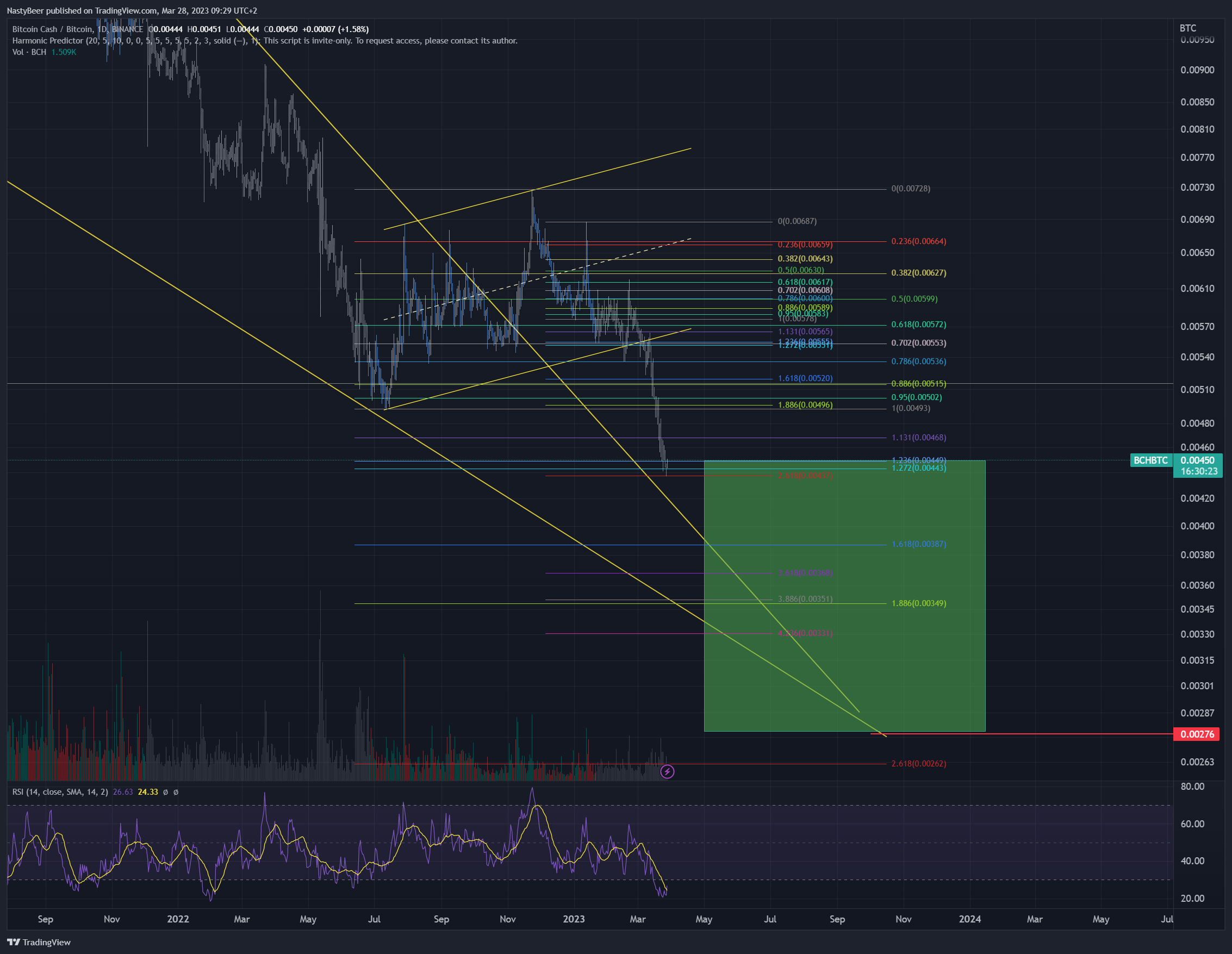Click the 0.00400 price axis tick
This screenshot has width=1232, height=954.
(1197, 526)
